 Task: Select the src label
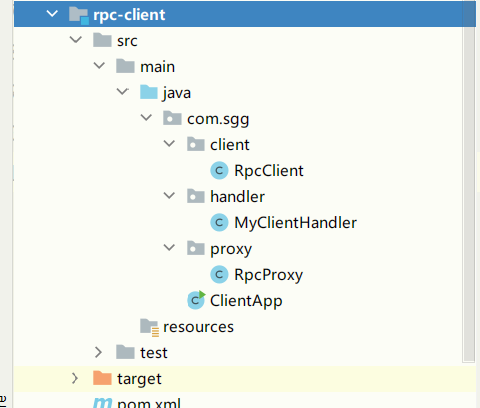127,41
